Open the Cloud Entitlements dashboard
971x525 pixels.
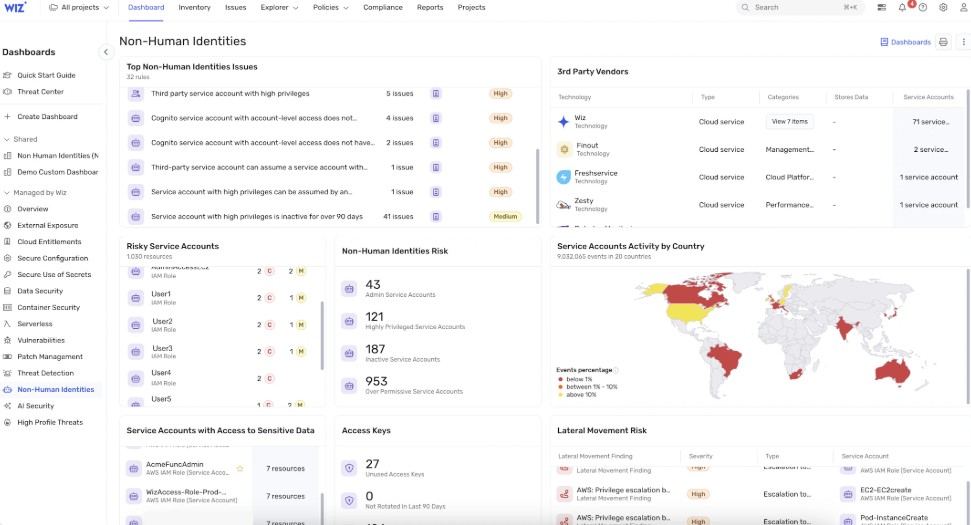coord(49,242)
